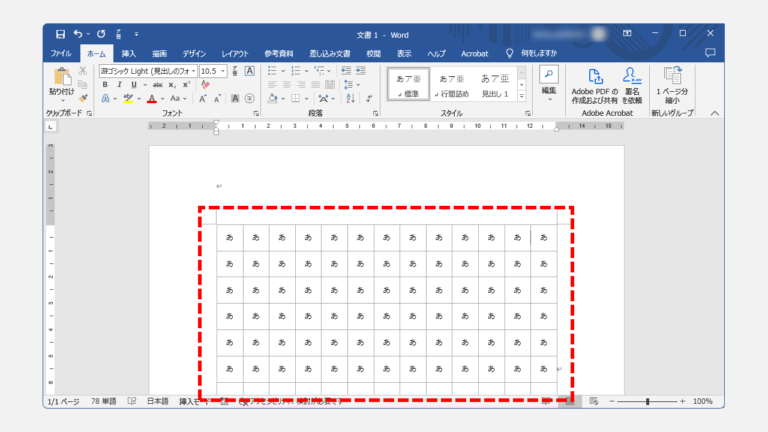Activate the Format Painter brush
This screenshot has height=432, width=768.
click(x=83, y=98)
